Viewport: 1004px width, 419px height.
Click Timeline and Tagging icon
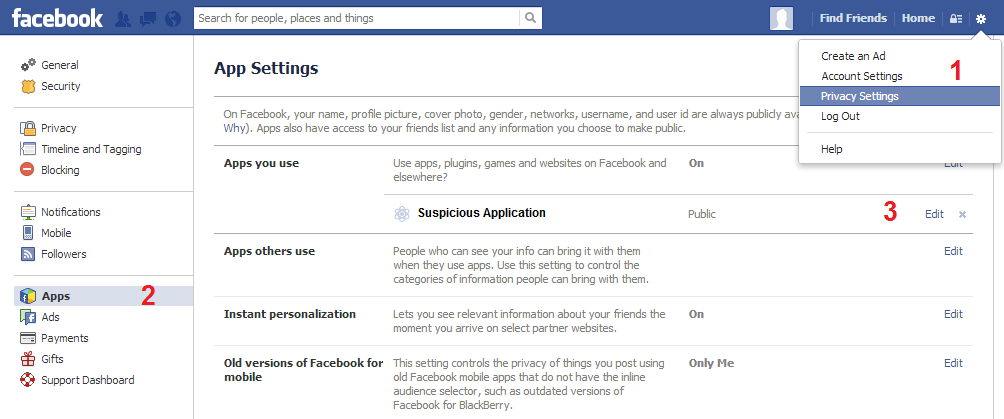[28, 149]
